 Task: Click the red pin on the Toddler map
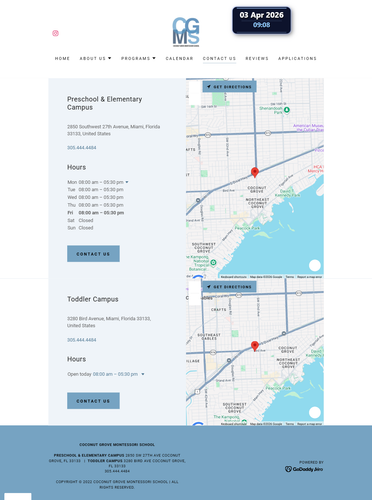[255, 346]
